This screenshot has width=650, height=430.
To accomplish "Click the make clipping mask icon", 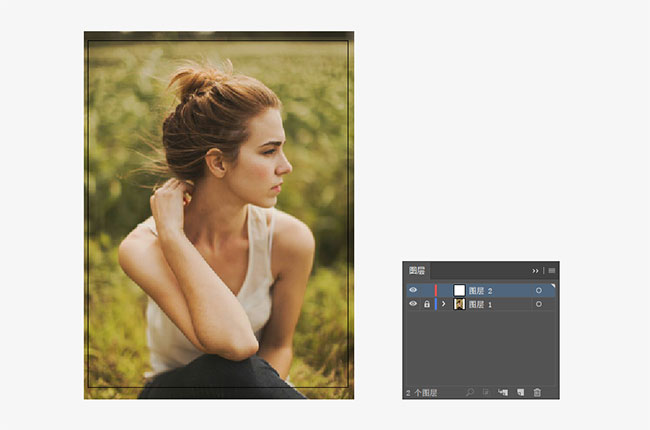I will pyautogui.click(x=486, y=392).
